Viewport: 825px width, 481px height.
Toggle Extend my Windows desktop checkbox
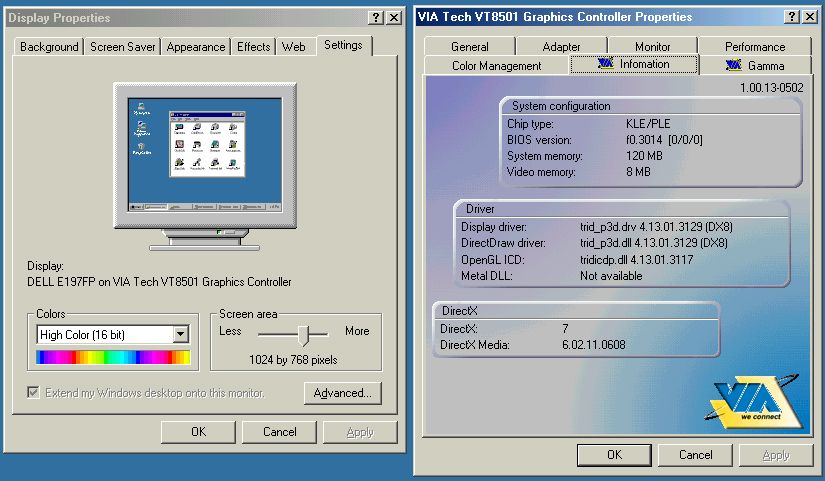coord(33,393)
